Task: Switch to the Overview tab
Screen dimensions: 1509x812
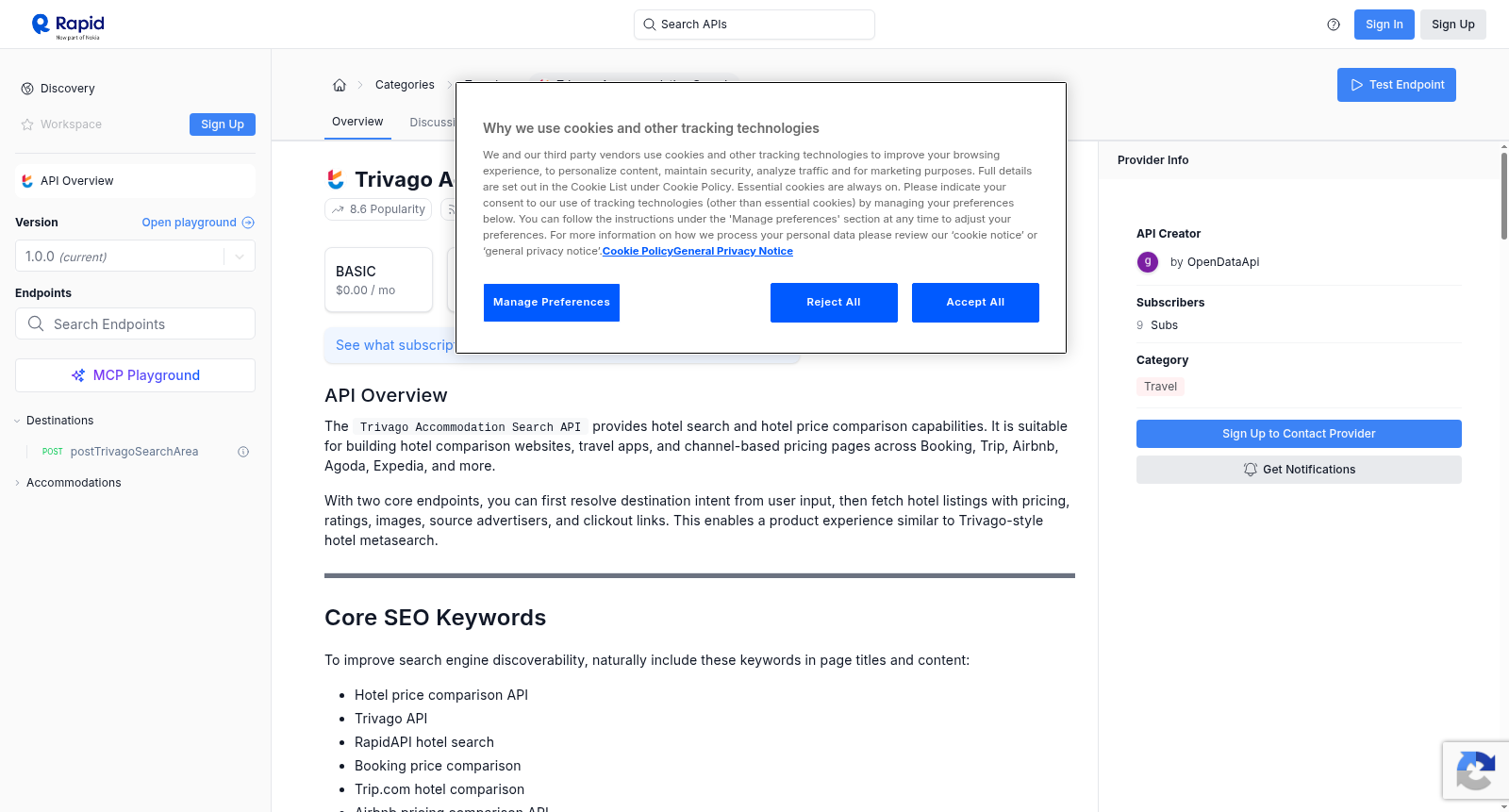Action: click(x=357, y=122)
